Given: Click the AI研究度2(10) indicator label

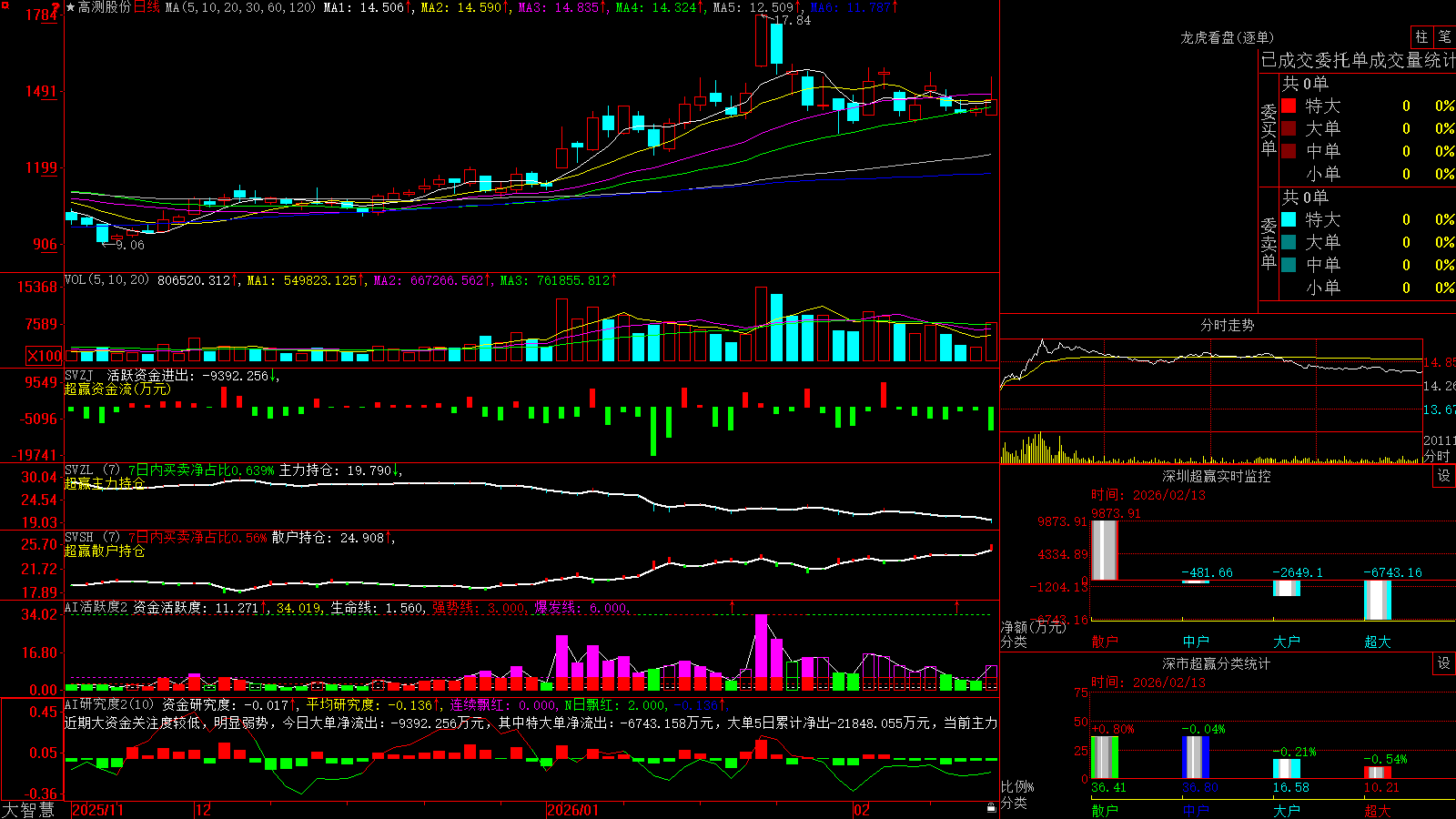Looking at the screenshot, I should pyautogui.click(x=110, y=704).
